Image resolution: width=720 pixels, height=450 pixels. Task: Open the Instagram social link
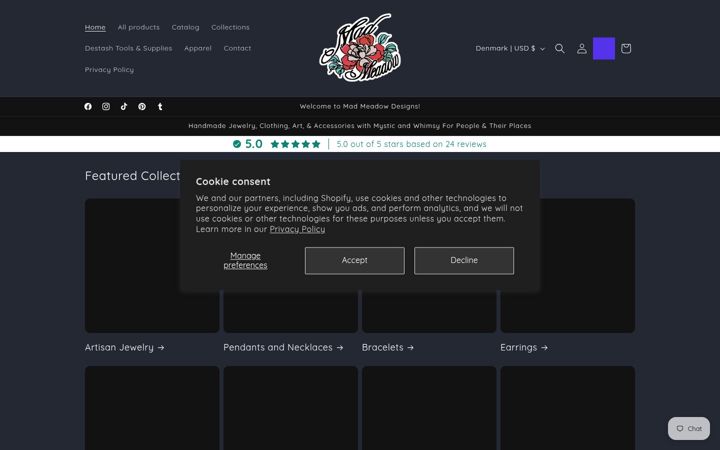point(106,107)
